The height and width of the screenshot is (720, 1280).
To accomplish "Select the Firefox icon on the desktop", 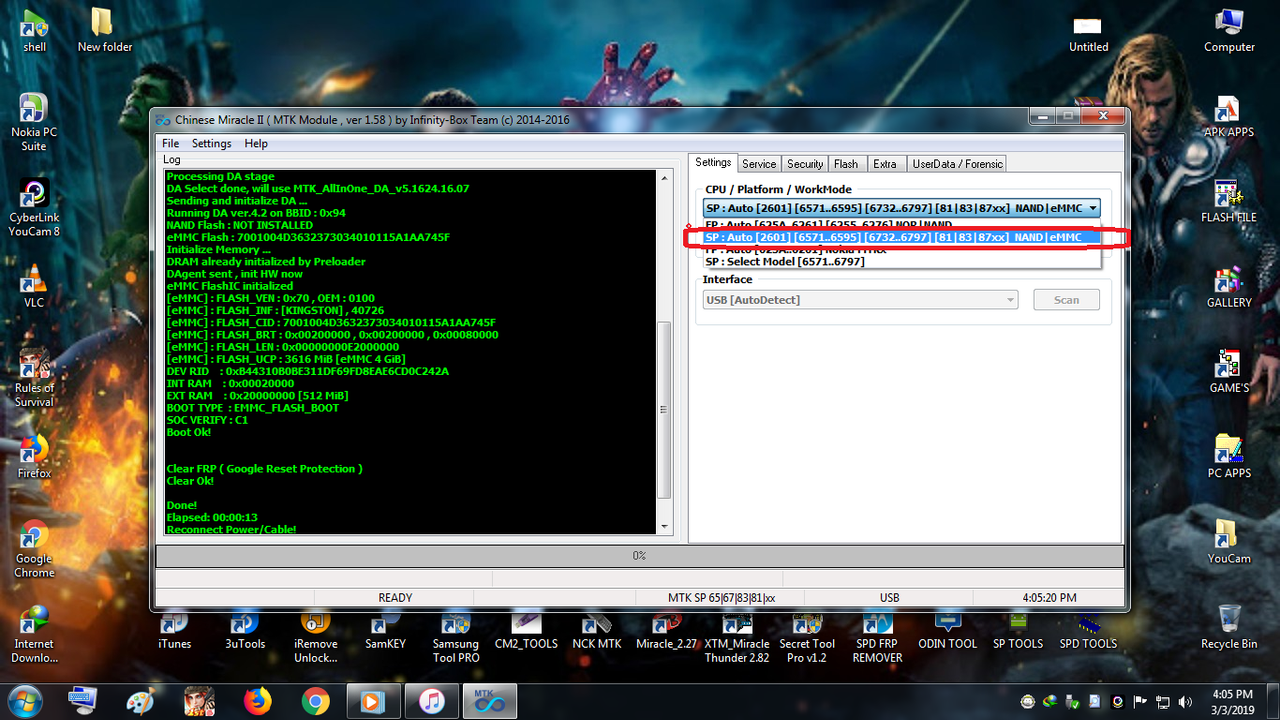I will [34, 456].
